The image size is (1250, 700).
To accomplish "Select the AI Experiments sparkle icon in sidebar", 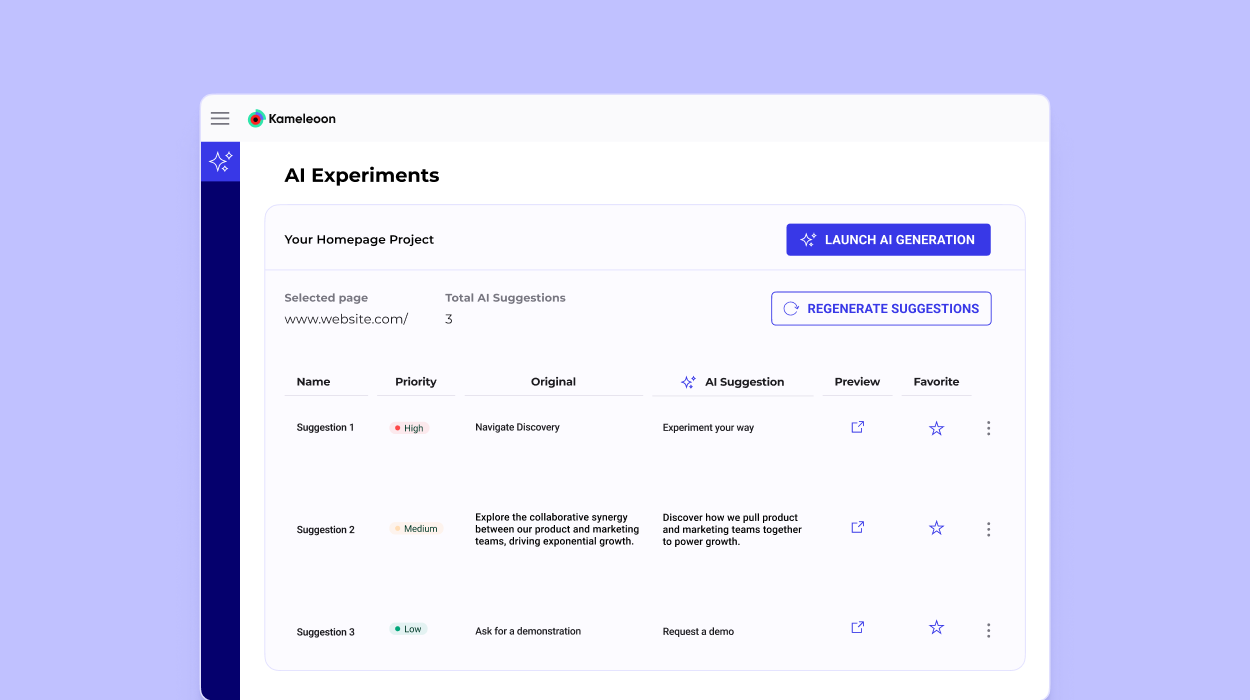I will coord(220,161).
